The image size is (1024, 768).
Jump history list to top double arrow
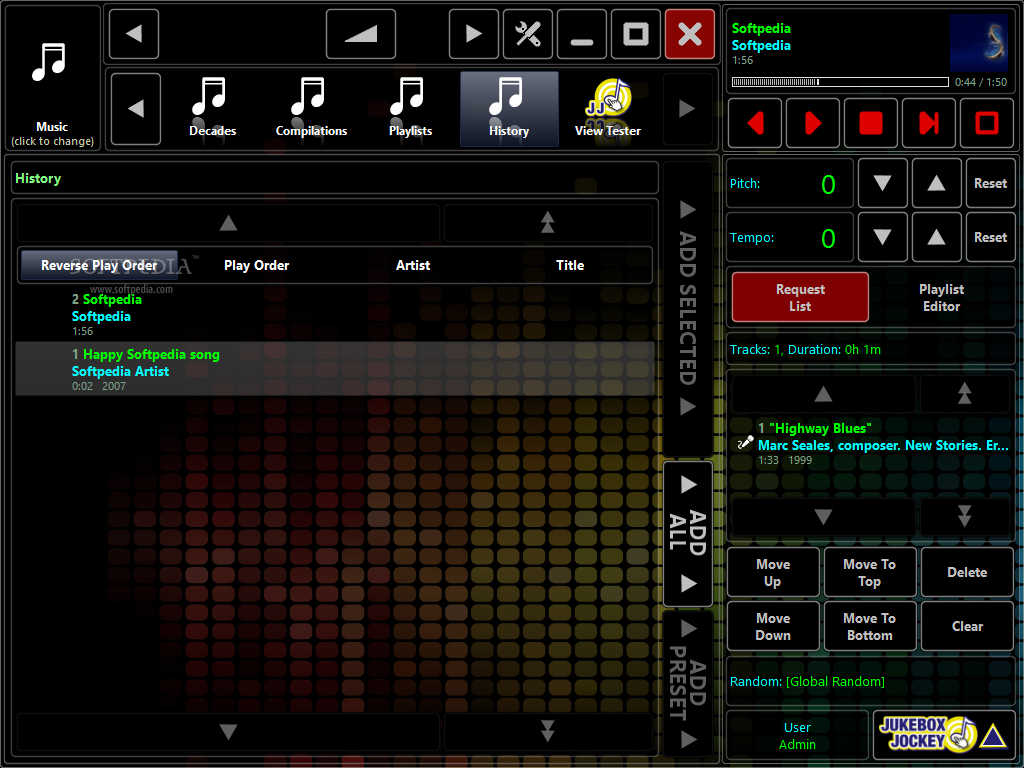click(548, 223)
